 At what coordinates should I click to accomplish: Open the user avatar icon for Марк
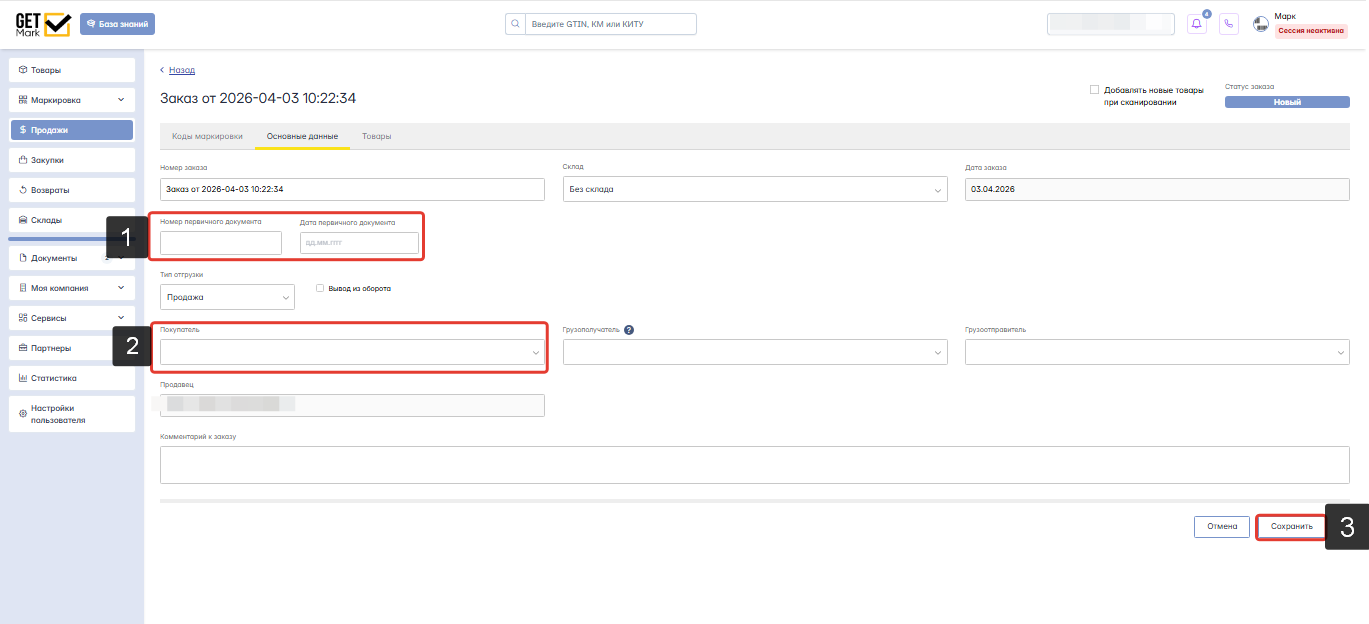point(1261,24)
